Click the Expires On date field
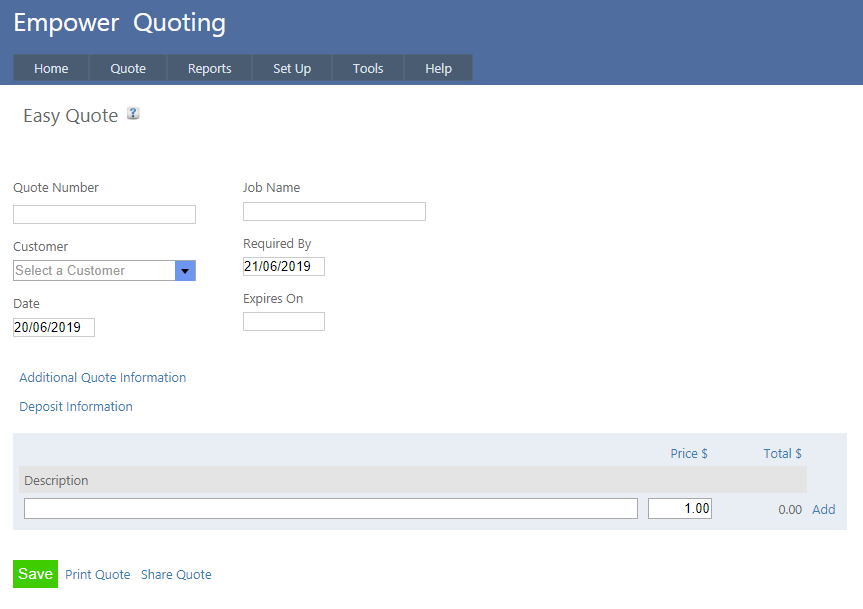 (x=283, y=322)
